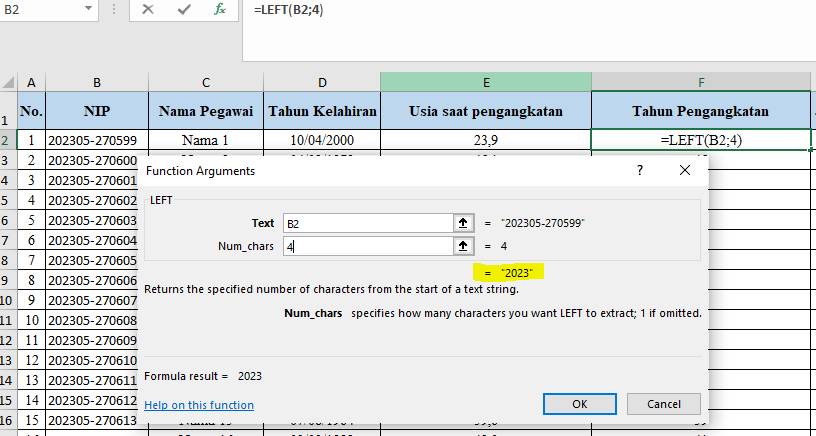
Task: Select cell with NIP 202305-270608
Action: click(x=93, y=320)
